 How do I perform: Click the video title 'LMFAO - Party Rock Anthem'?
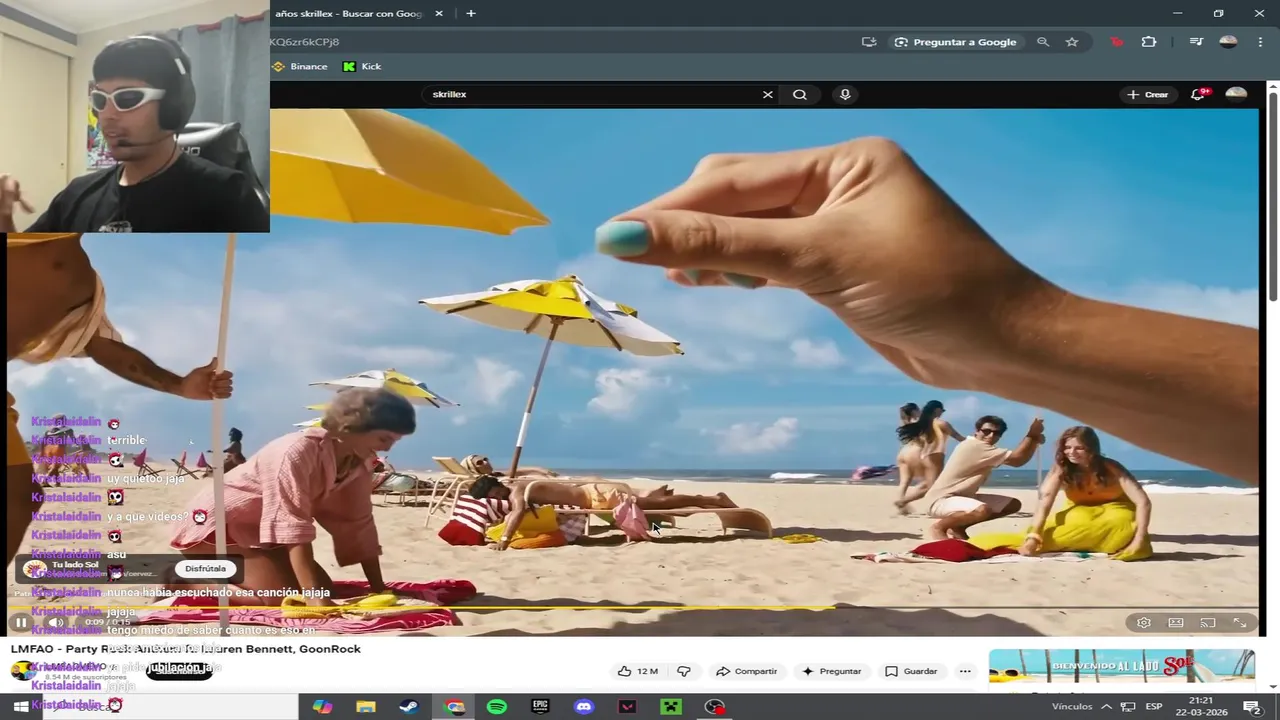[x=186, y=649]
